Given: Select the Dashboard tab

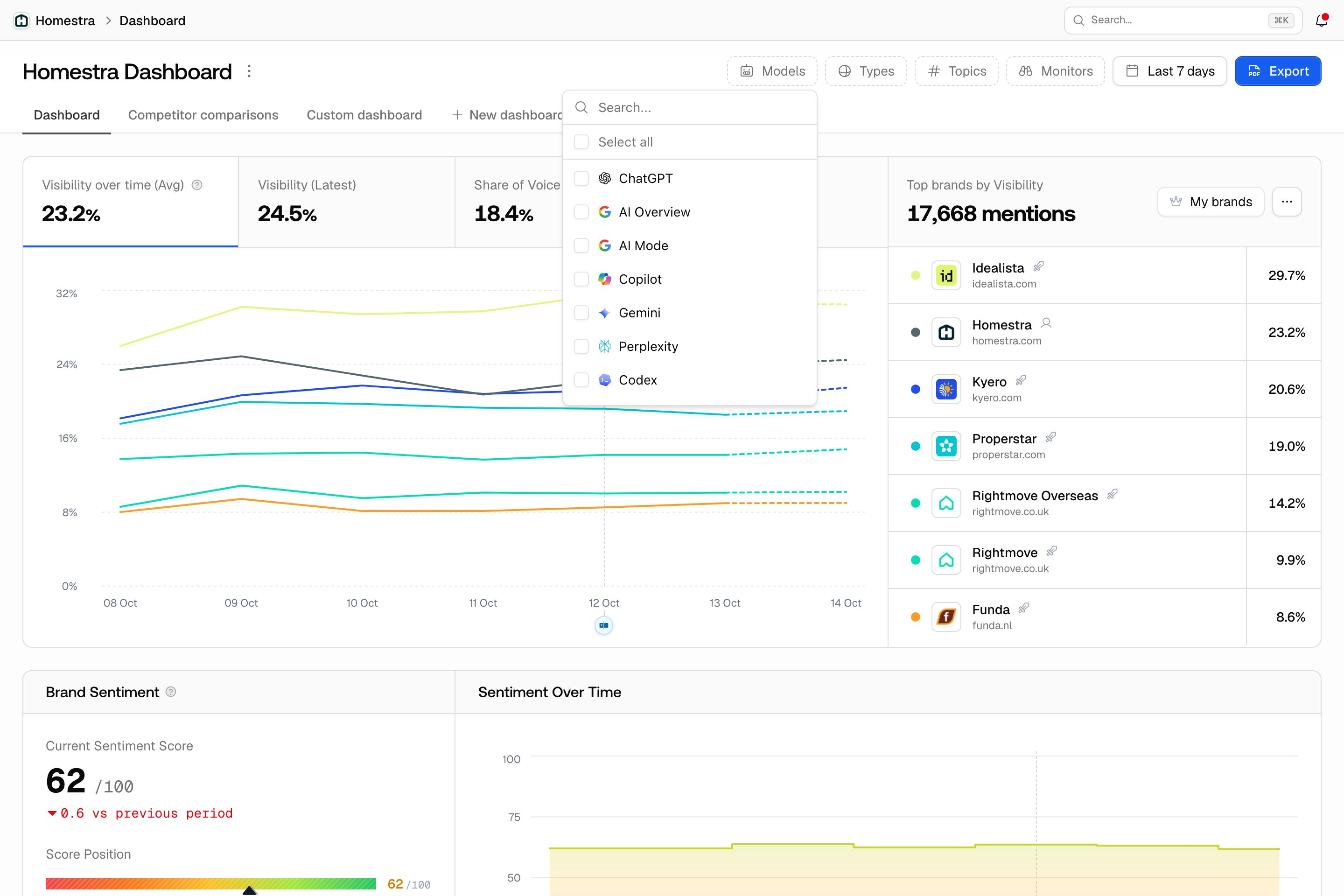Looking at the screenshot, I should 66,115.
